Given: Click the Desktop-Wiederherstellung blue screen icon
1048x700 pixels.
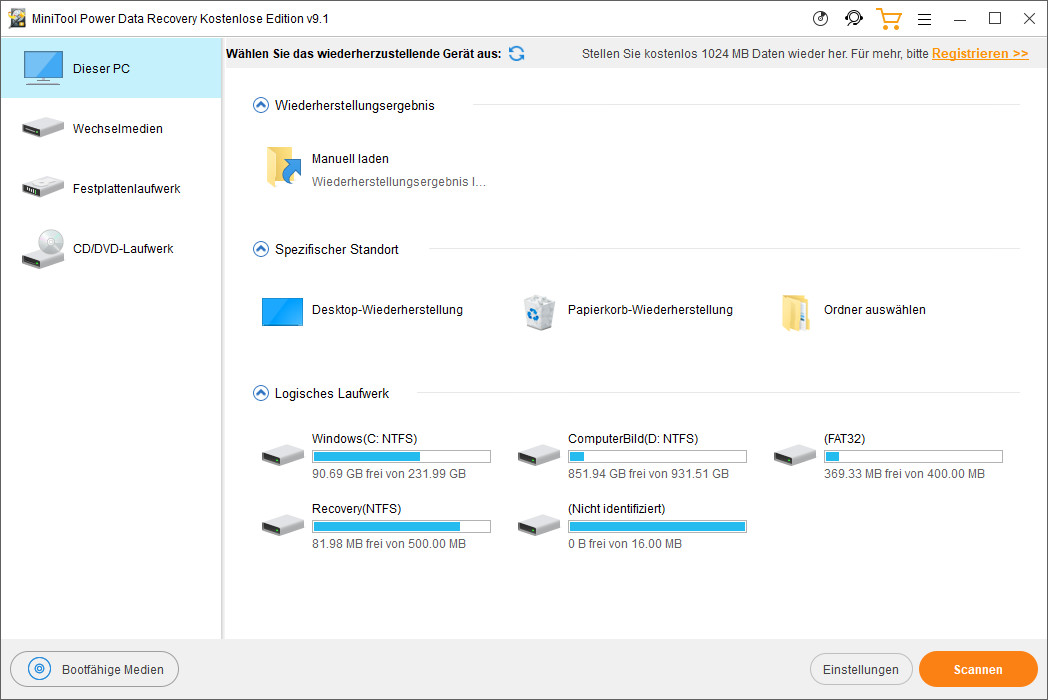Looking at the screenshot, I should coord(282,312).
